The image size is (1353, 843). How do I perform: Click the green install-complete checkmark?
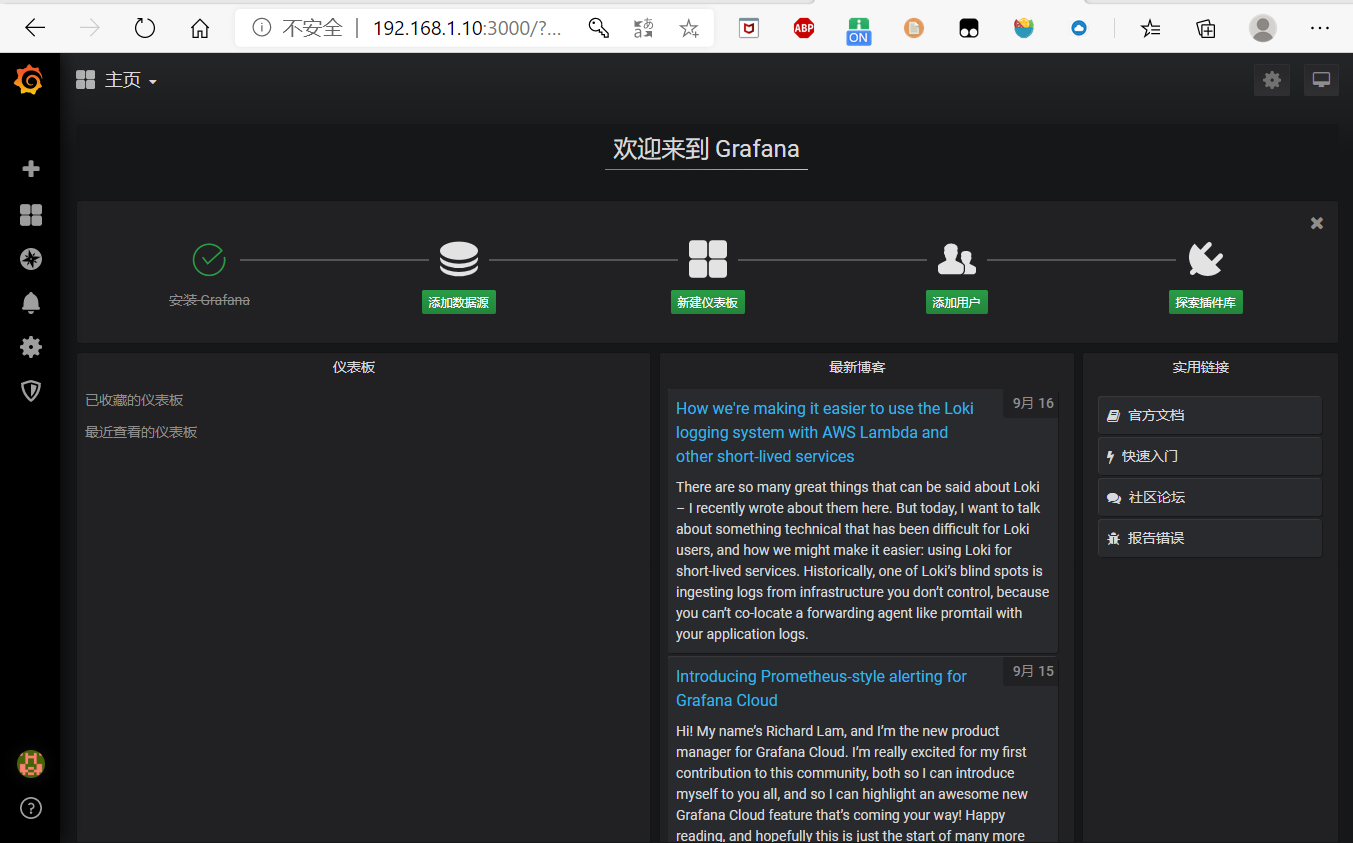click(209, 259)
